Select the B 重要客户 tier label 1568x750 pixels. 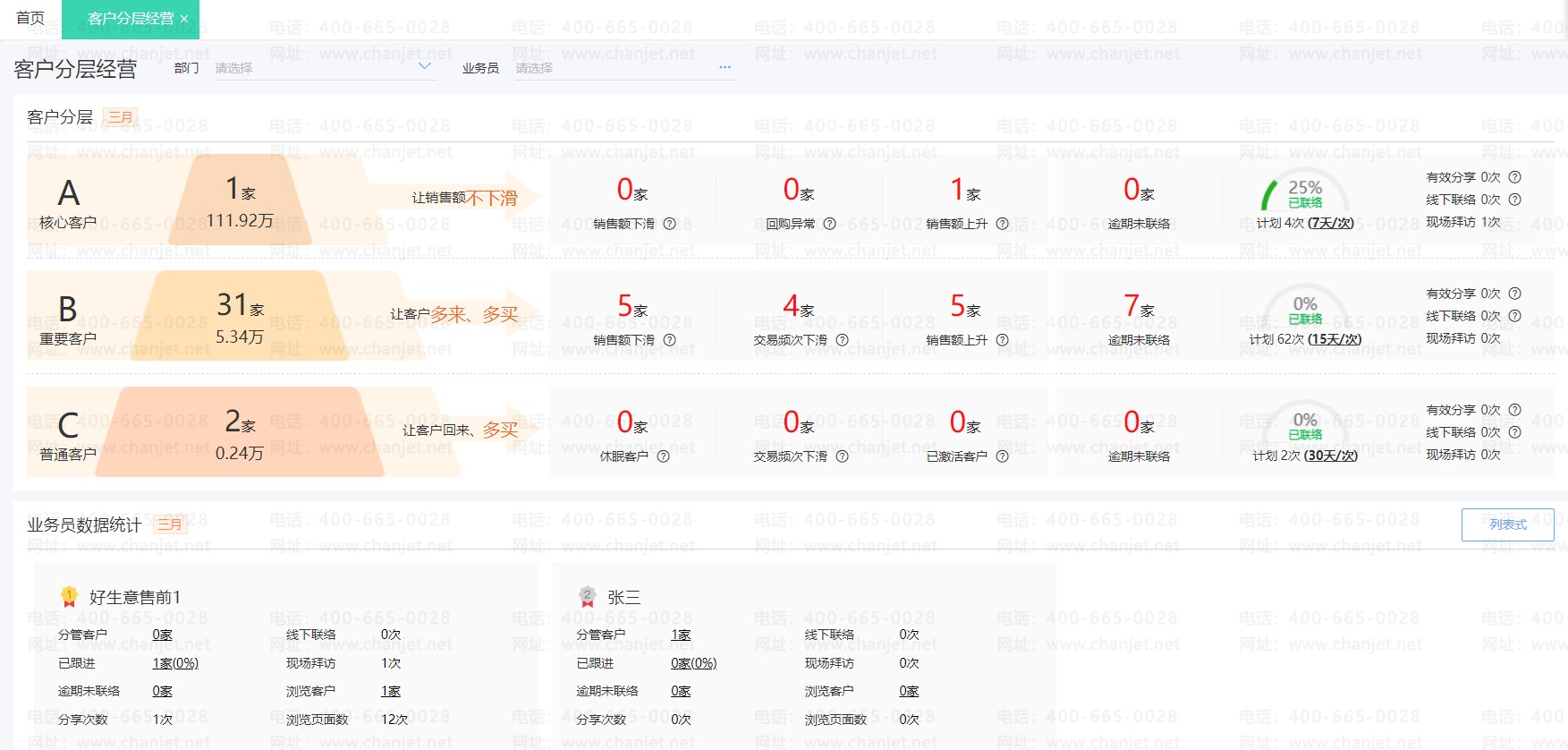coord(68,320)
